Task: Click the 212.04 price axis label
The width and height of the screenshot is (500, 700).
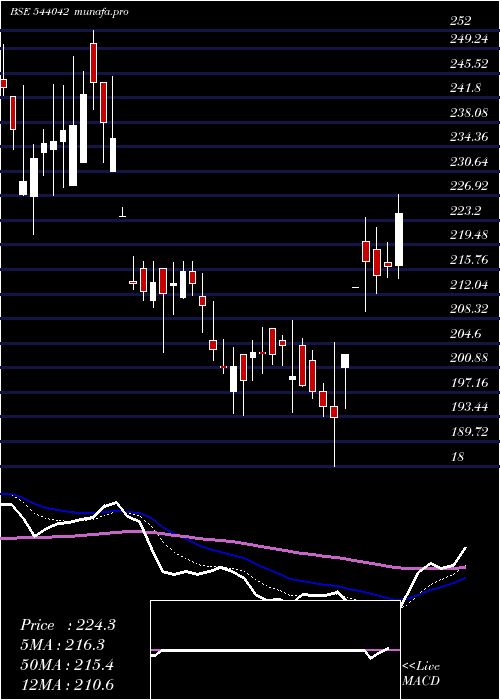Action: coord(468,284)
